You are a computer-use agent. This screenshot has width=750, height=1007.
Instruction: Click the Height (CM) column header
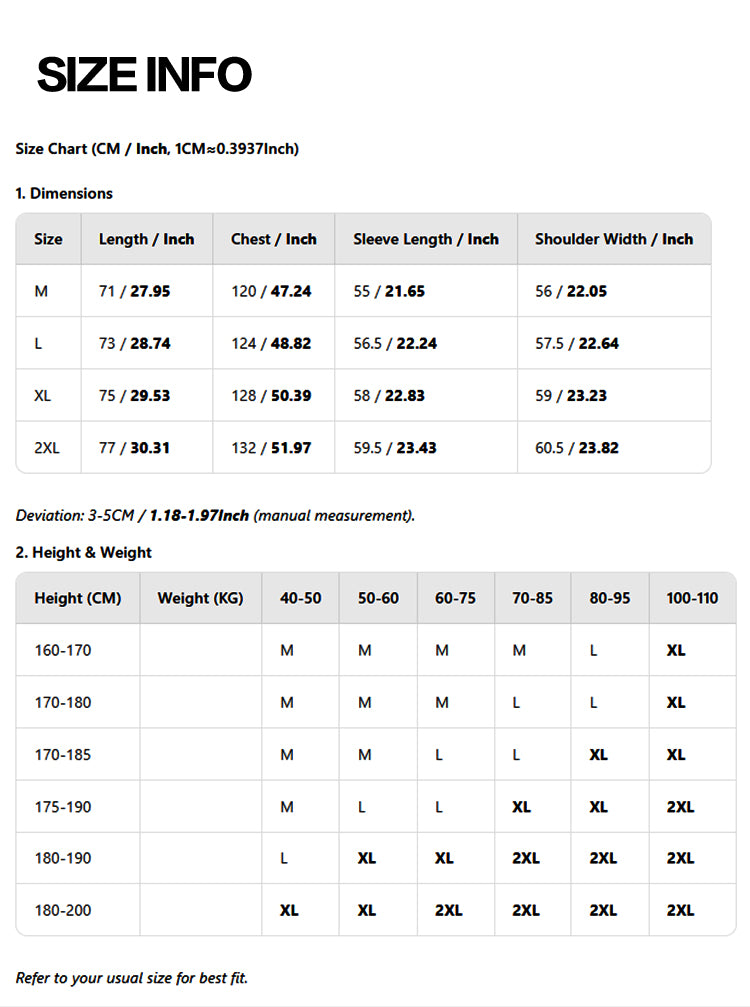click(77, 598)
